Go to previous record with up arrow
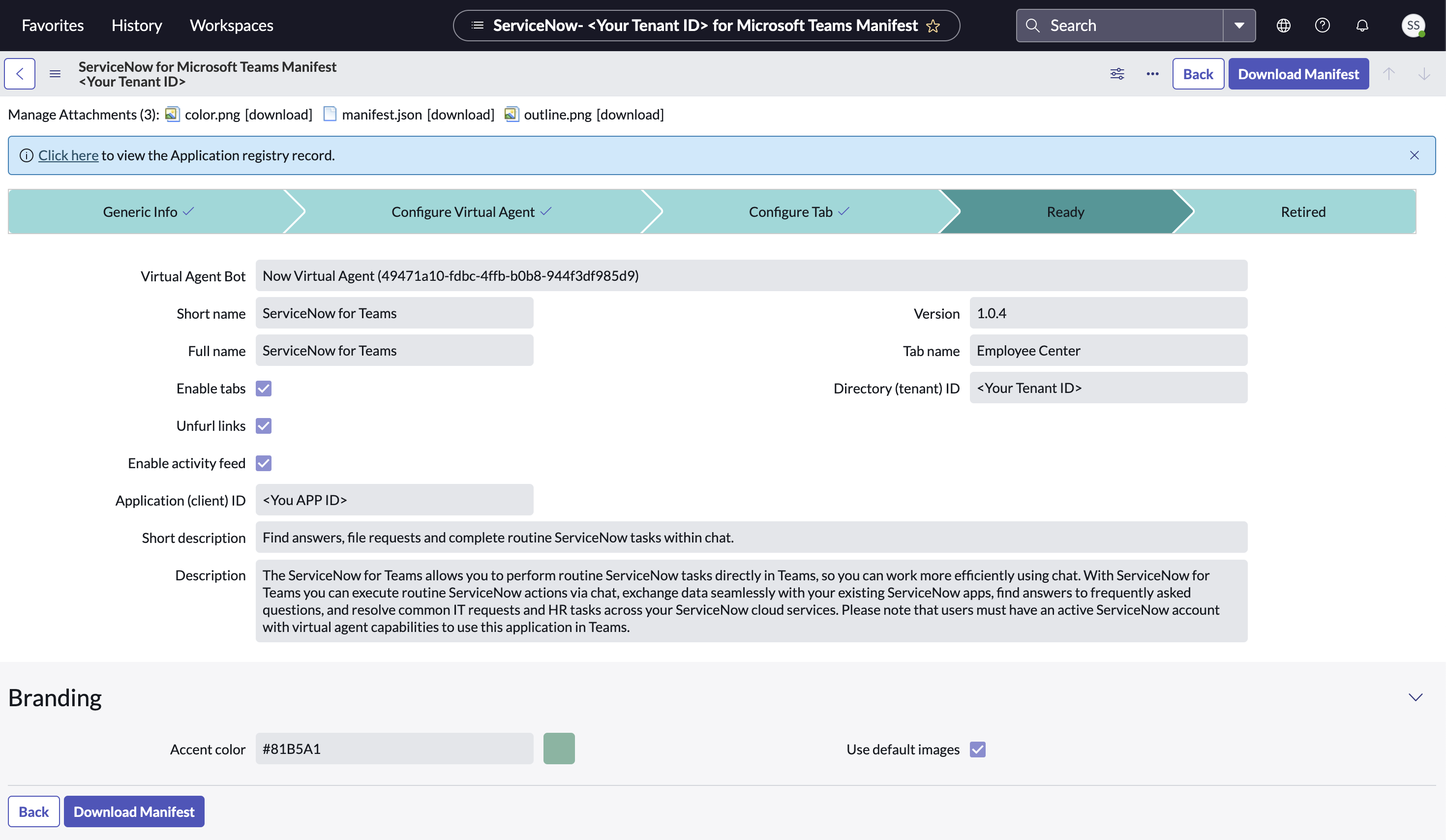Image resolution: width=1446 pixels, height=840 pixels. pyautogui.click(x=1388, y=73)
